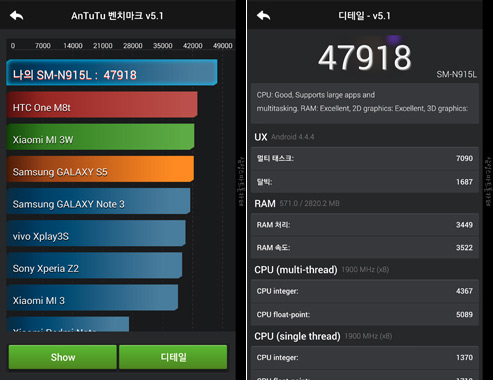
Task: Tap multi-thread CPU integer 4367 row
Action: tap(365, 291)
